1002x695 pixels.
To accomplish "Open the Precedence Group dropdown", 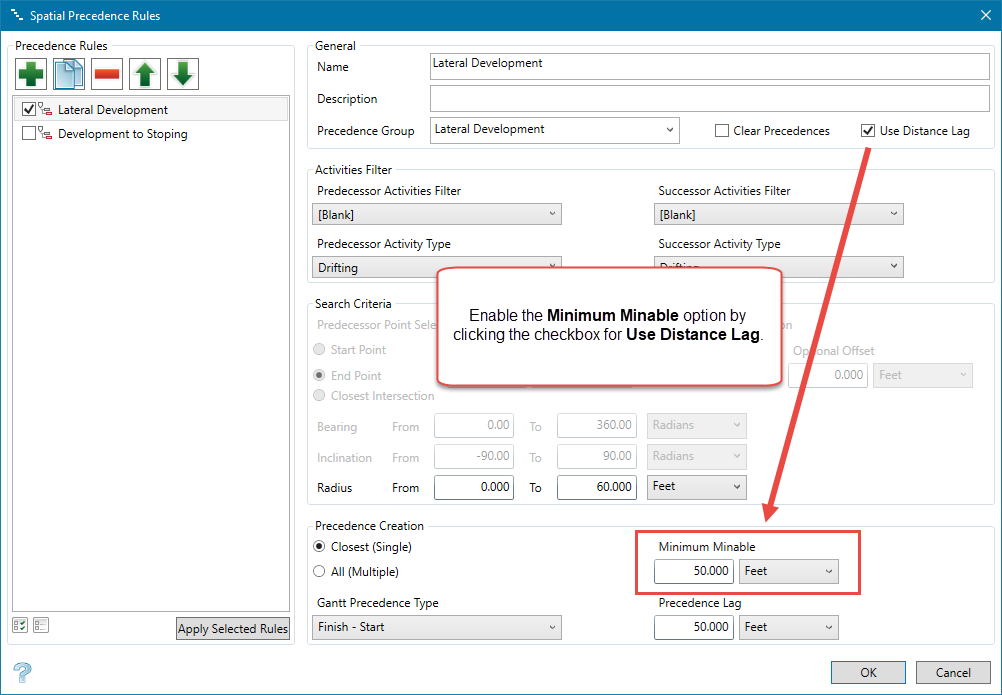I will point(555,130).
